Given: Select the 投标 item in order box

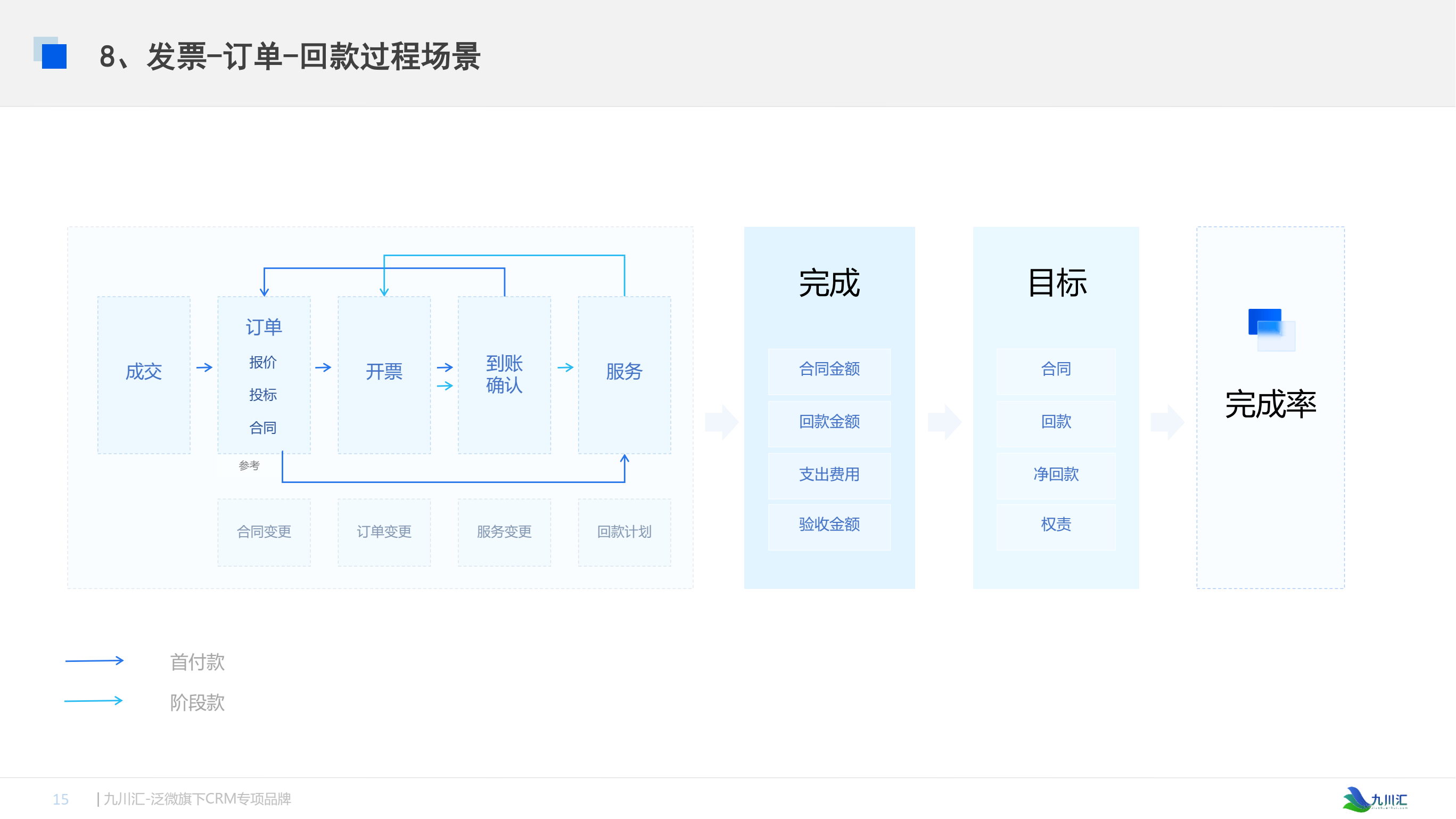Looking at the screenshot, I should (x=263, y=395).
